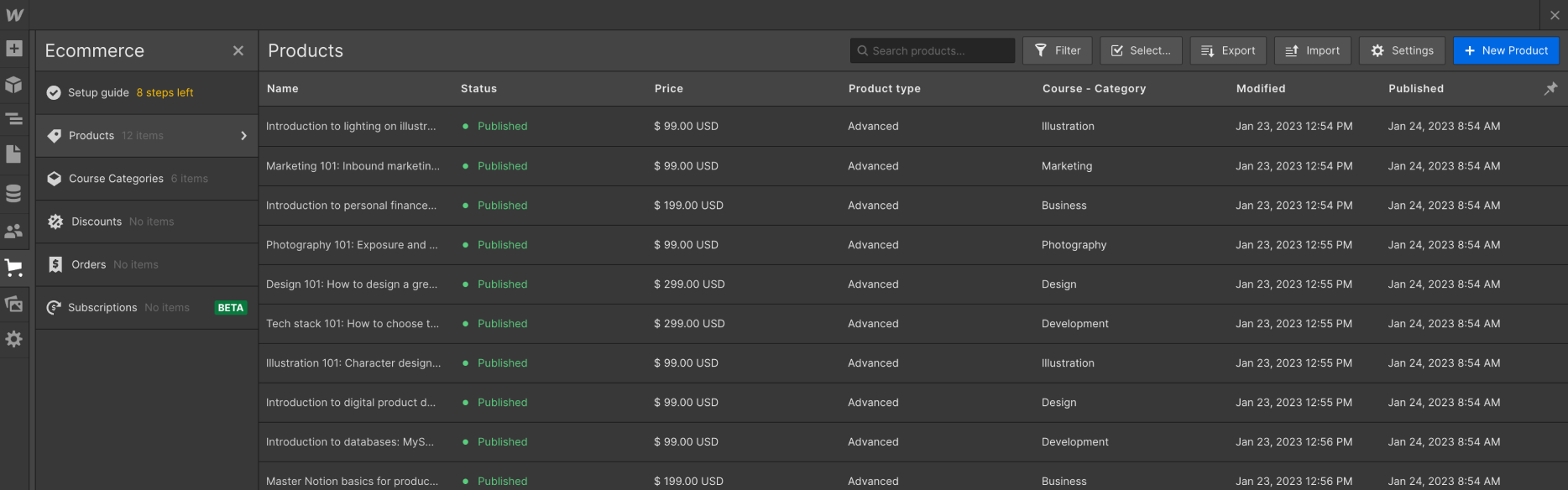Open the Orders section

pos(88,264)
